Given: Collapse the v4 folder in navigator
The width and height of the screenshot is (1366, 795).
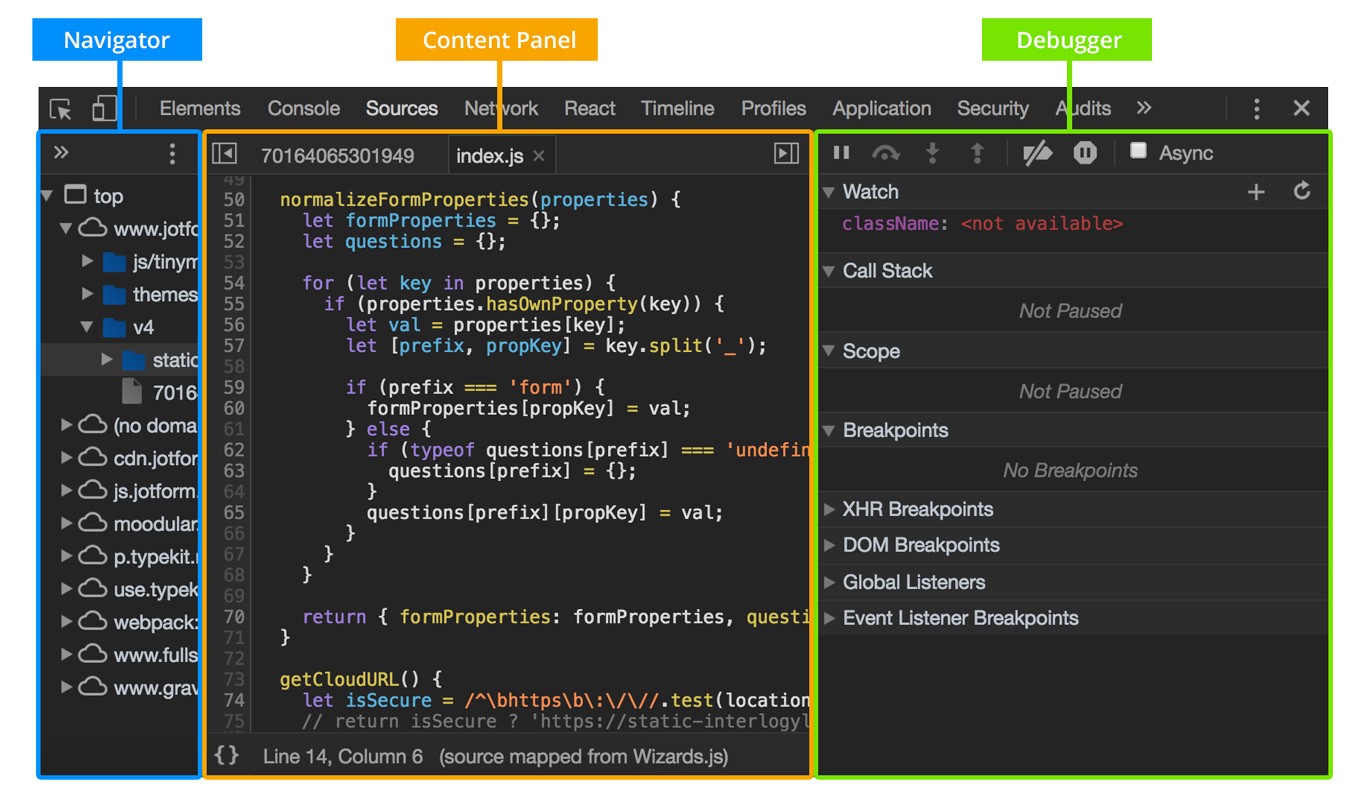Looking at the screenshot, I should pyautogui.click(x=87, y=327).
